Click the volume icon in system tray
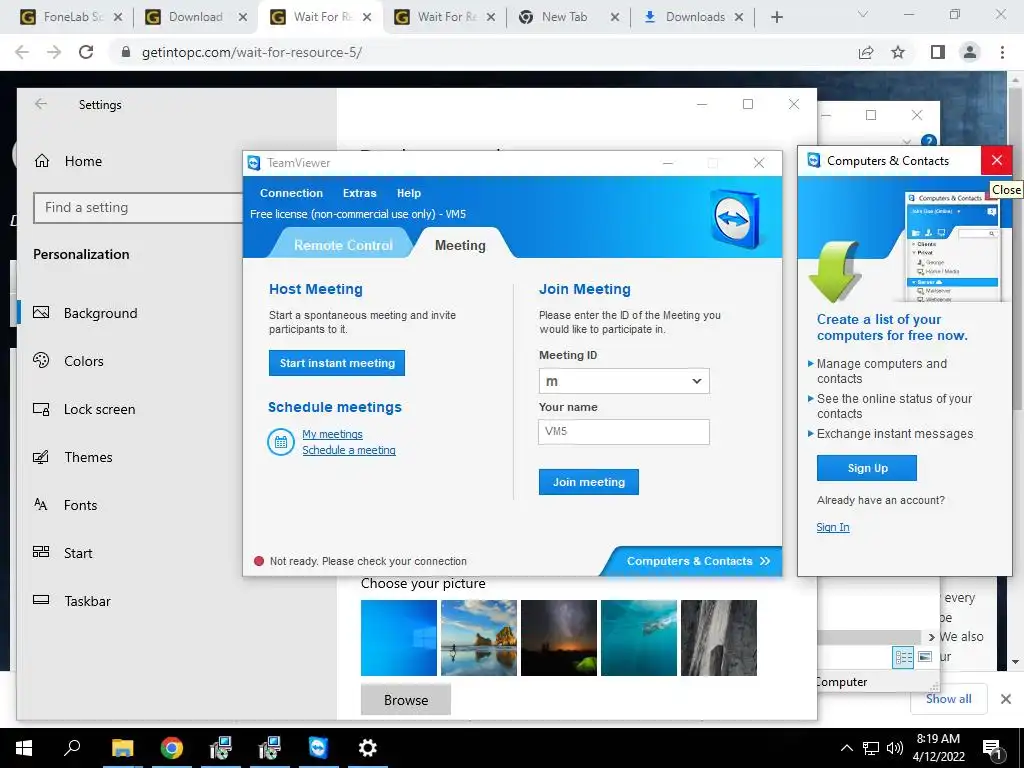The height and width of the screenshot is (768, 1024). [x=895, y=748]
